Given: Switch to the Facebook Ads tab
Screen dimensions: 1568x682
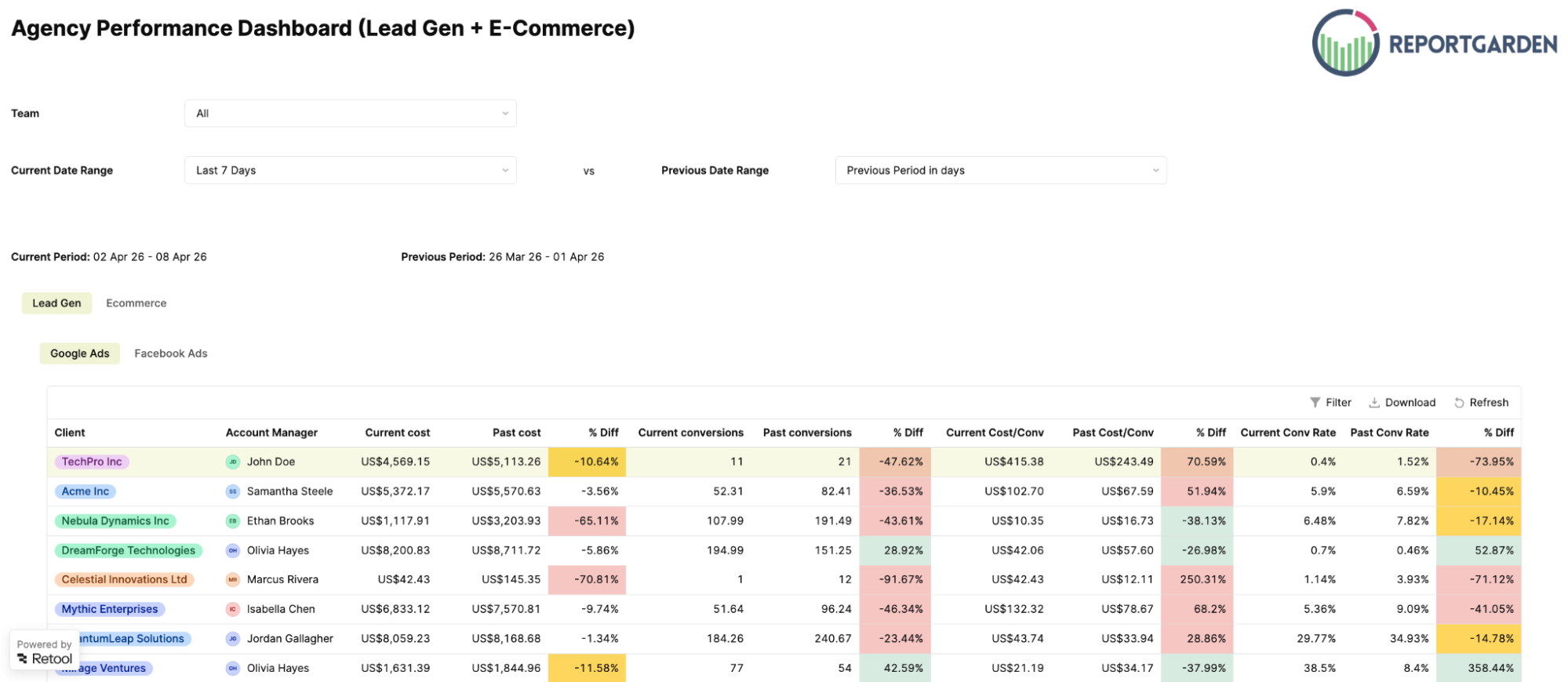Looking at the screenshot, I should (171, 354).
